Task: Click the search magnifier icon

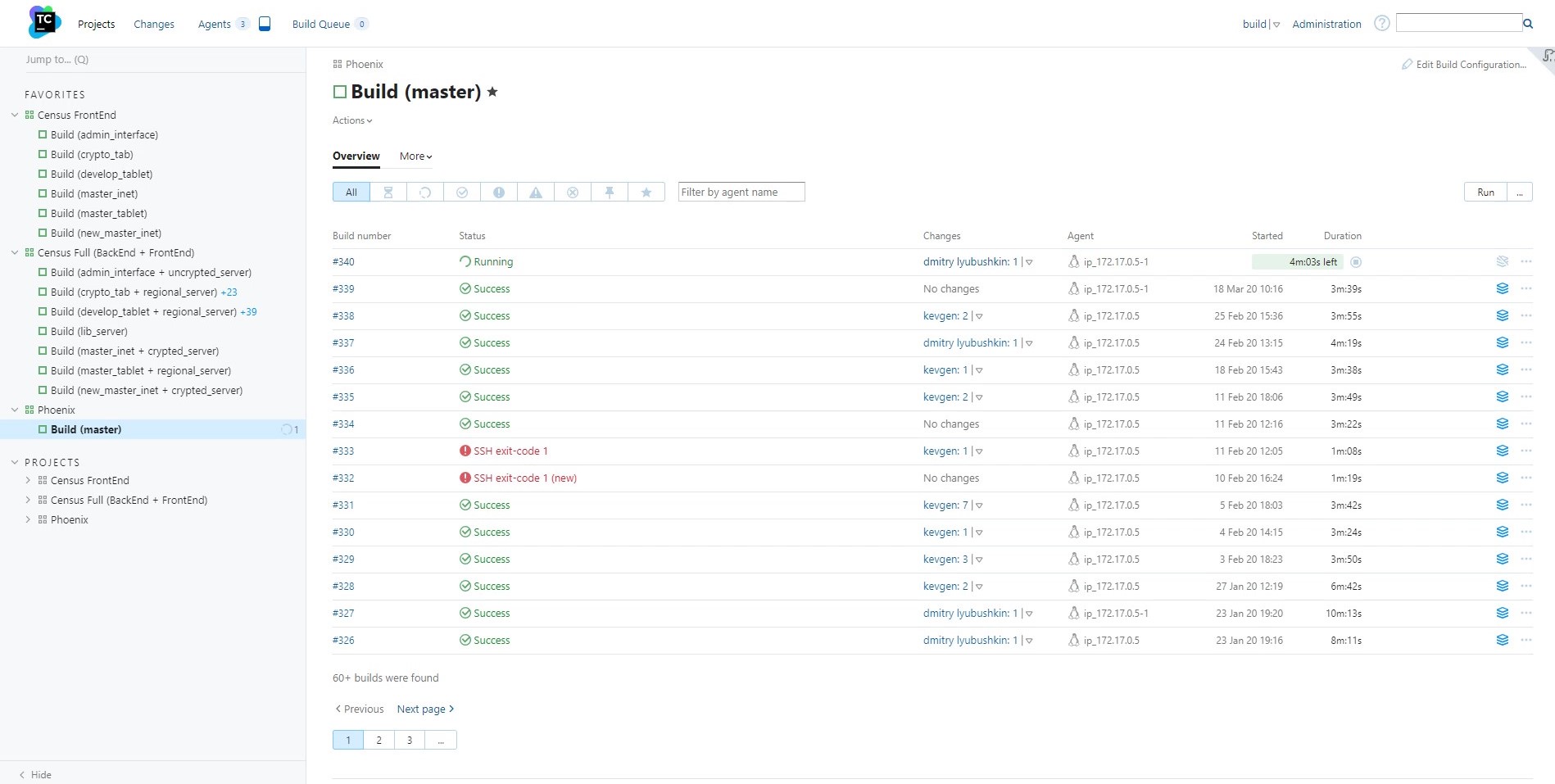Action: [x=1527, y=24]
